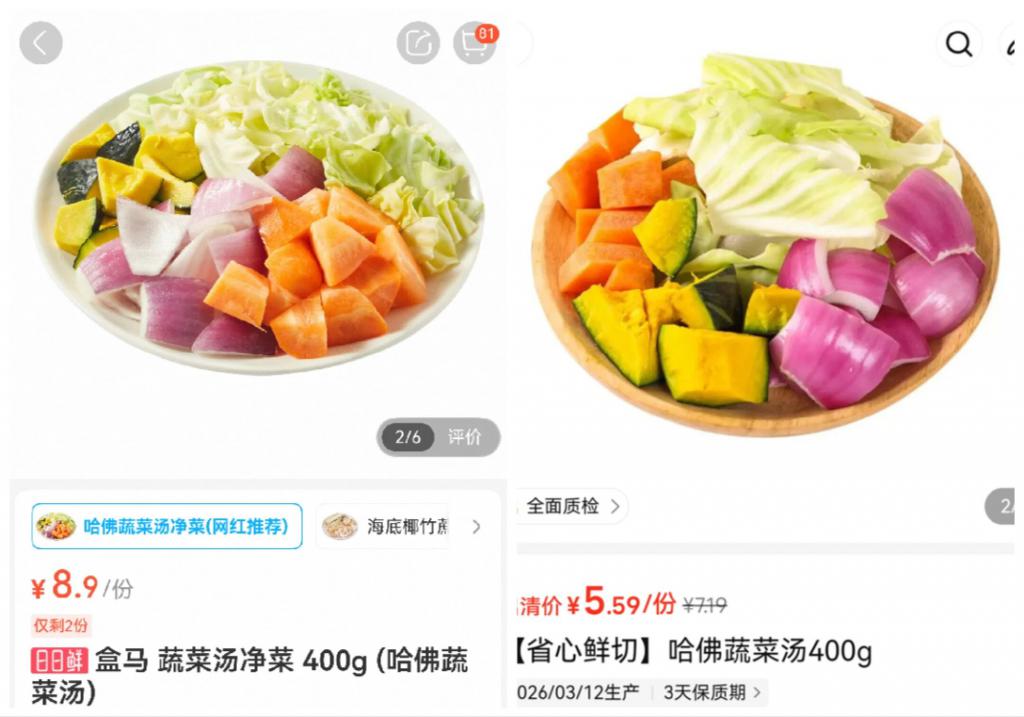Switch to the 评价 reviews tab
1024x717 pixels.
(464, 437)
